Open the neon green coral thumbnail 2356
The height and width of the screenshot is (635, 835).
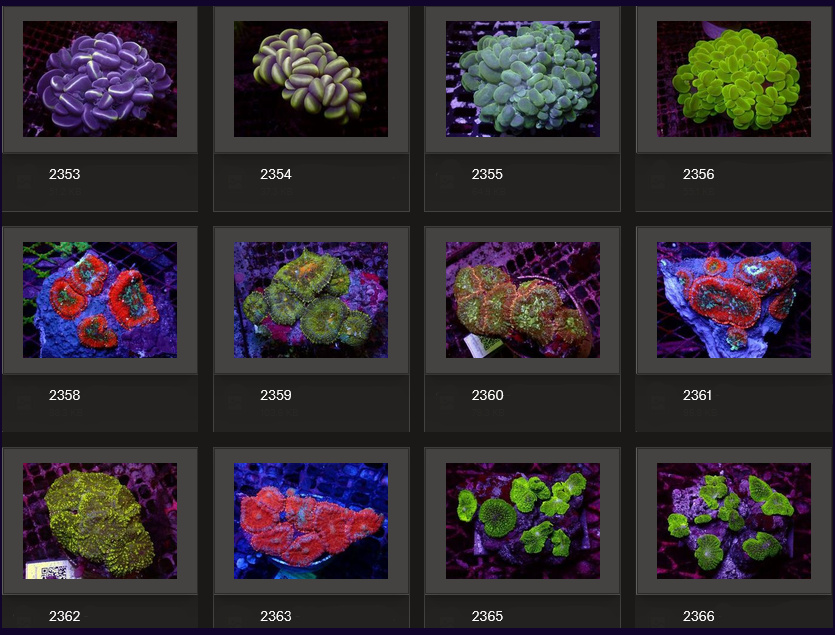click(x=734, y=79)
